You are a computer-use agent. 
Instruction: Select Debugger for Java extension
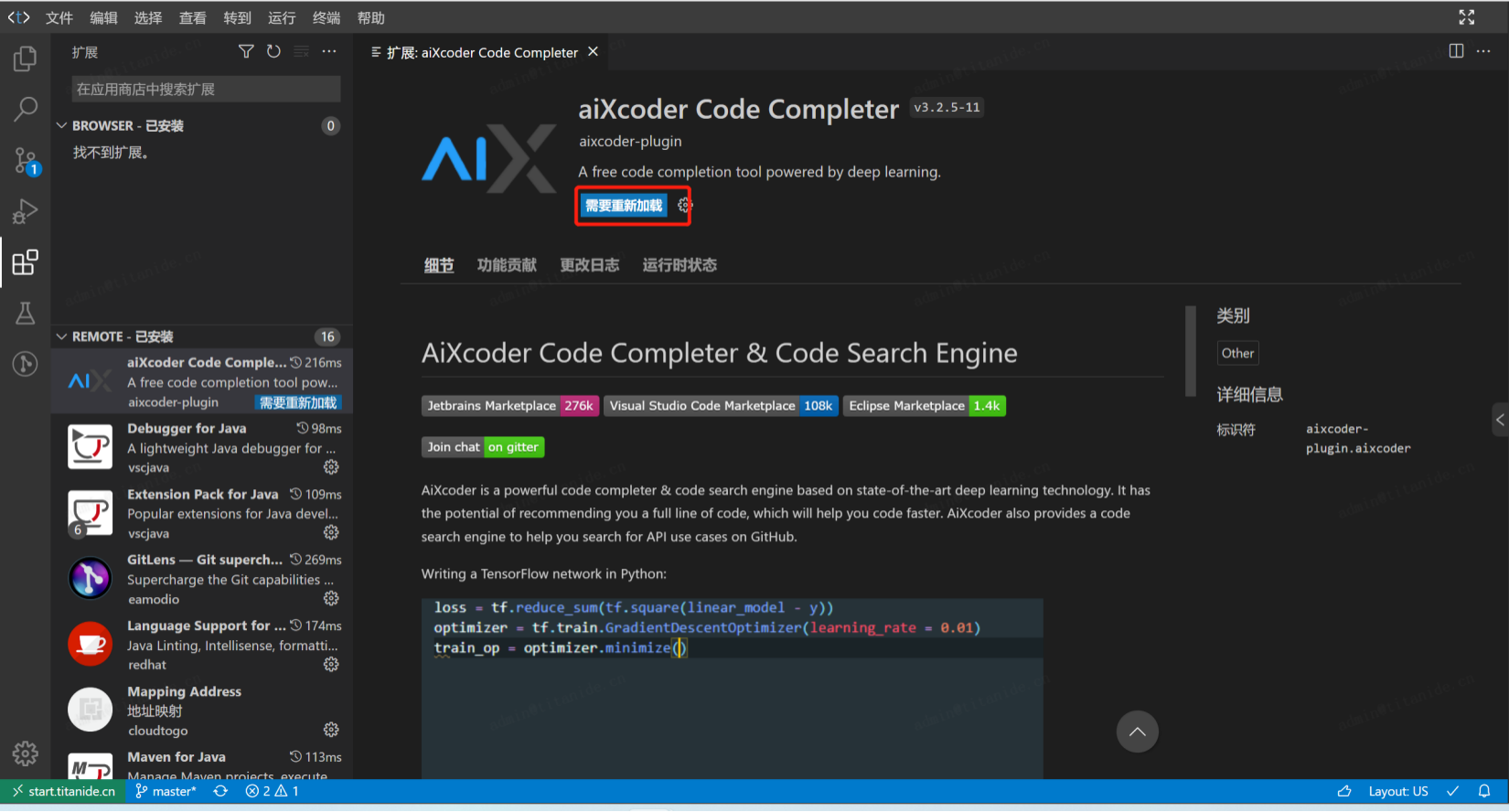coord(203,447)
